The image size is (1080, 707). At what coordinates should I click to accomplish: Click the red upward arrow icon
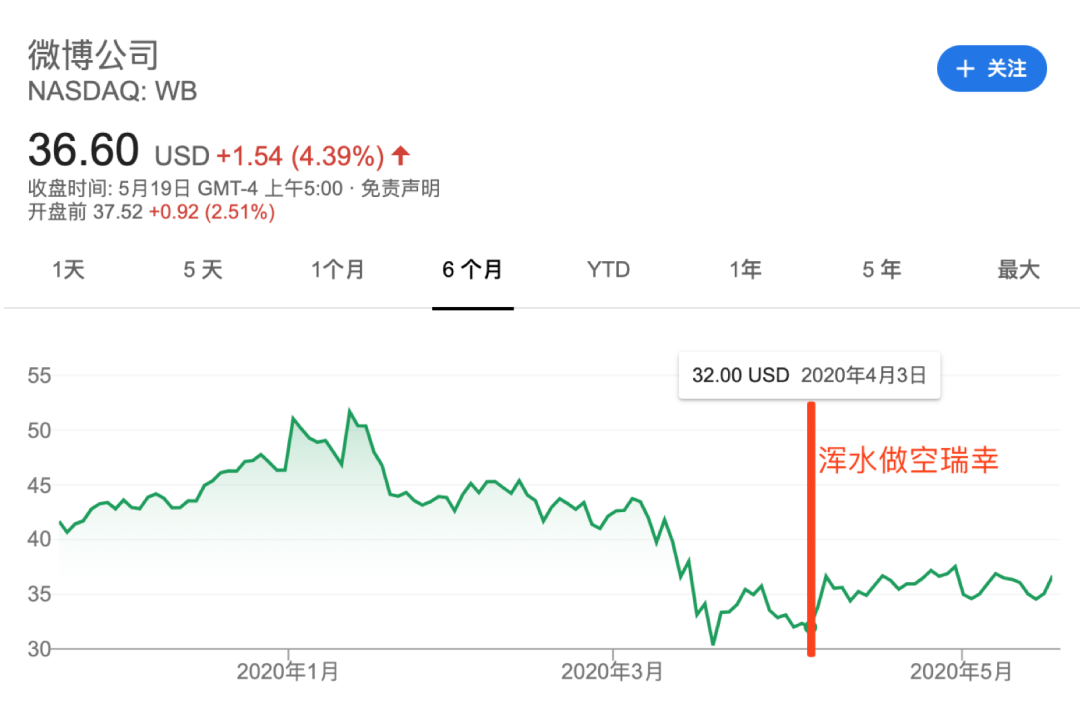tap(401, 155)
